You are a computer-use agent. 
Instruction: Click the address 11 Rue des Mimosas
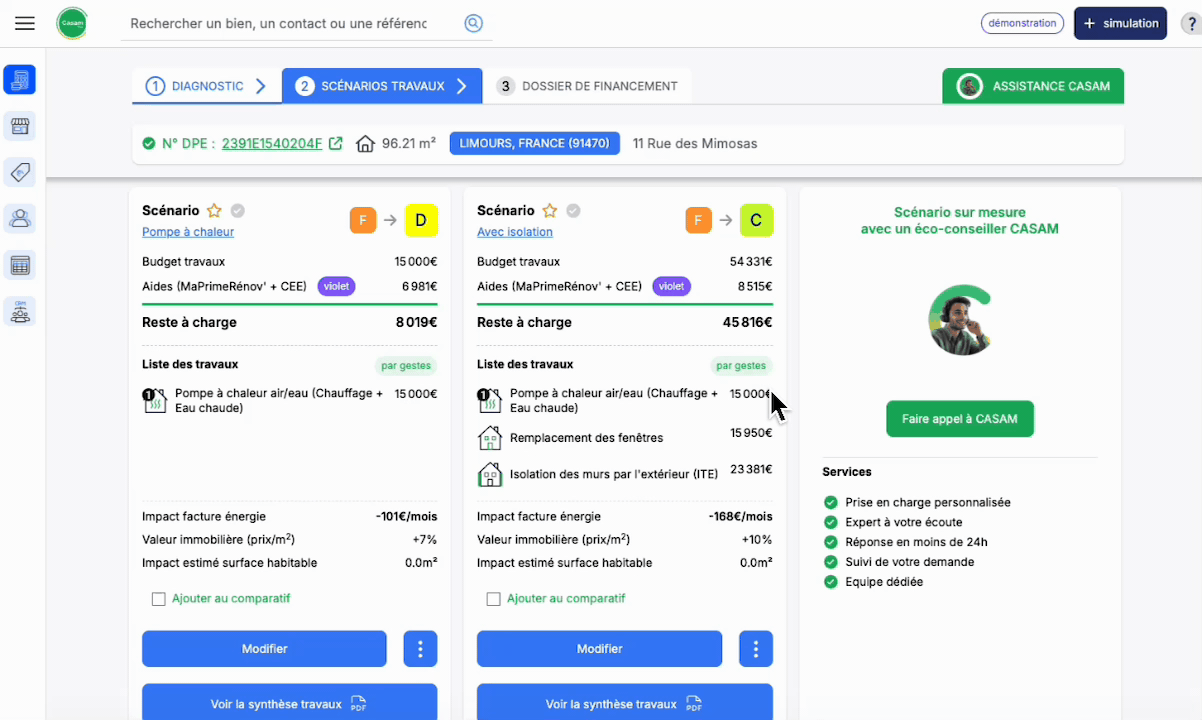695,143
